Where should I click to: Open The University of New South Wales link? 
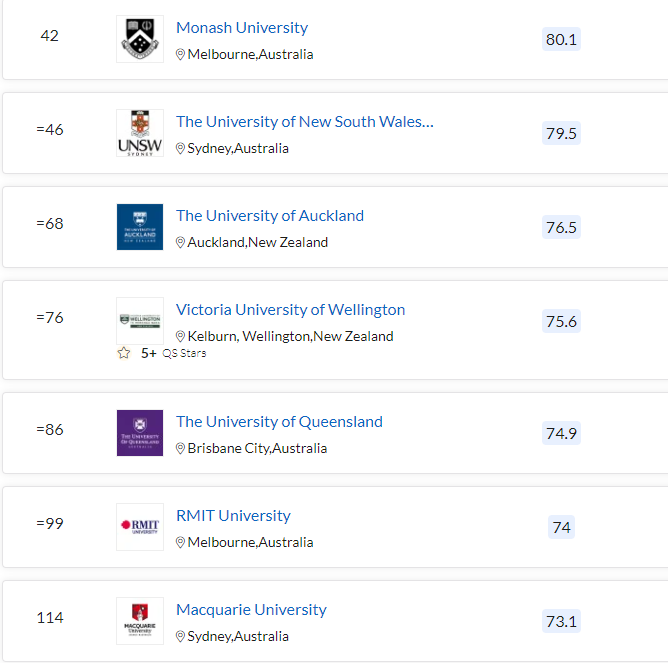point(305,122)
